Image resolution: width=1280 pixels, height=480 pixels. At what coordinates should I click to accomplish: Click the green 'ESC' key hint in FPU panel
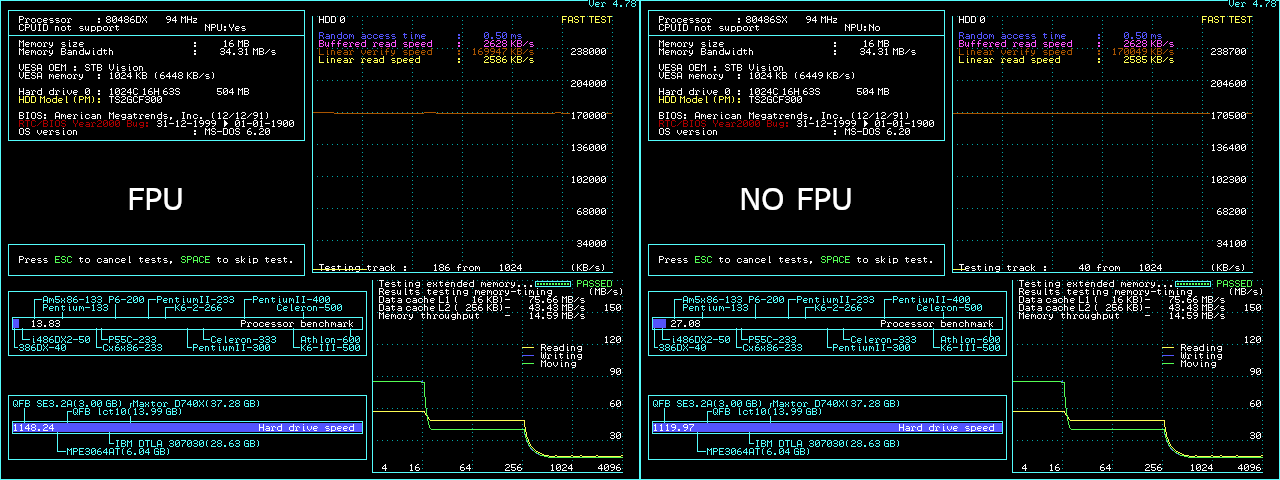tap(63, 260)
